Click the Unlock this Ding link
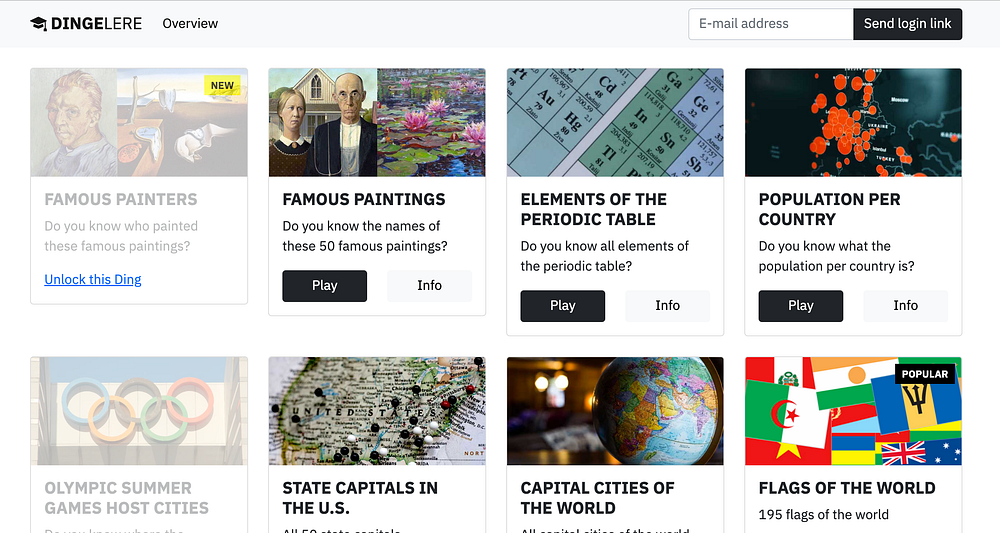This screenshot has width=1000, height=533. (x=93, y=280)
